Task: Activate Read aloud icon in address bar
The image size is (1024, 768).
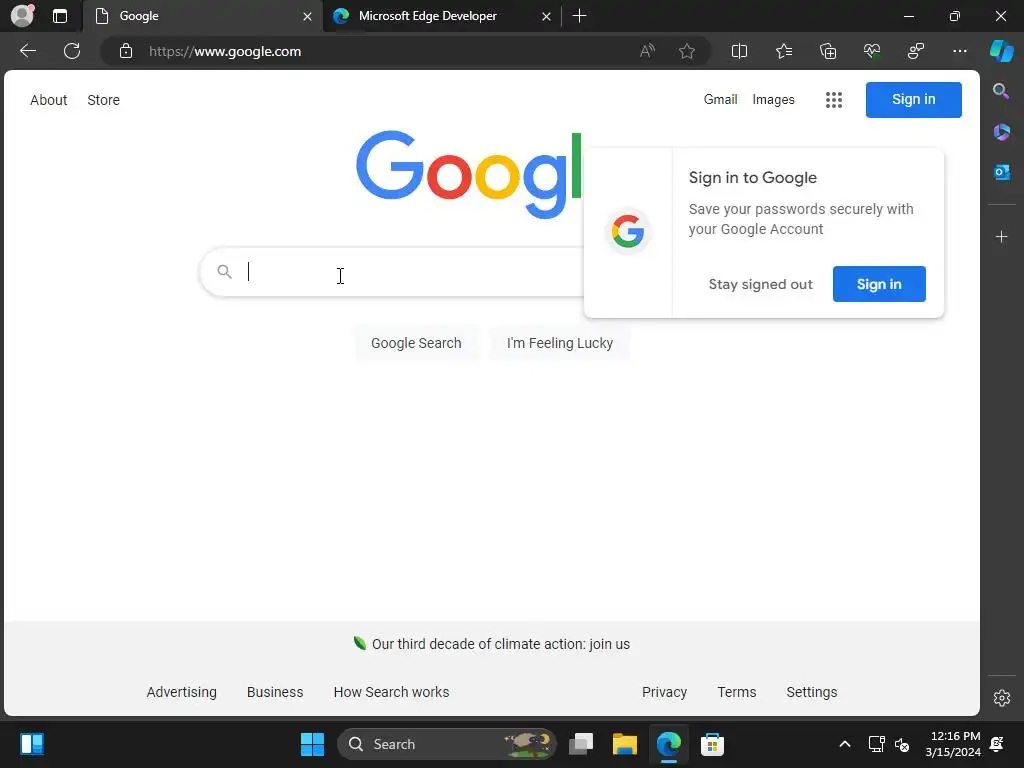Action: [x=647, y=51]
